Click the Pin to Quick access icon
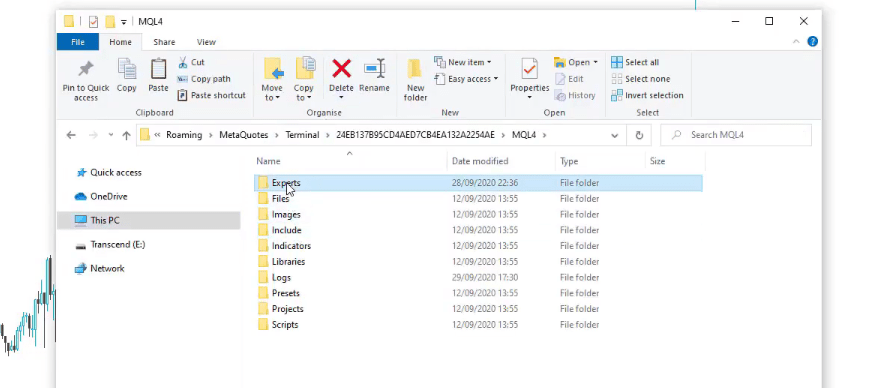This screenshot has height=388, width=891. click(x=86, y=69)
